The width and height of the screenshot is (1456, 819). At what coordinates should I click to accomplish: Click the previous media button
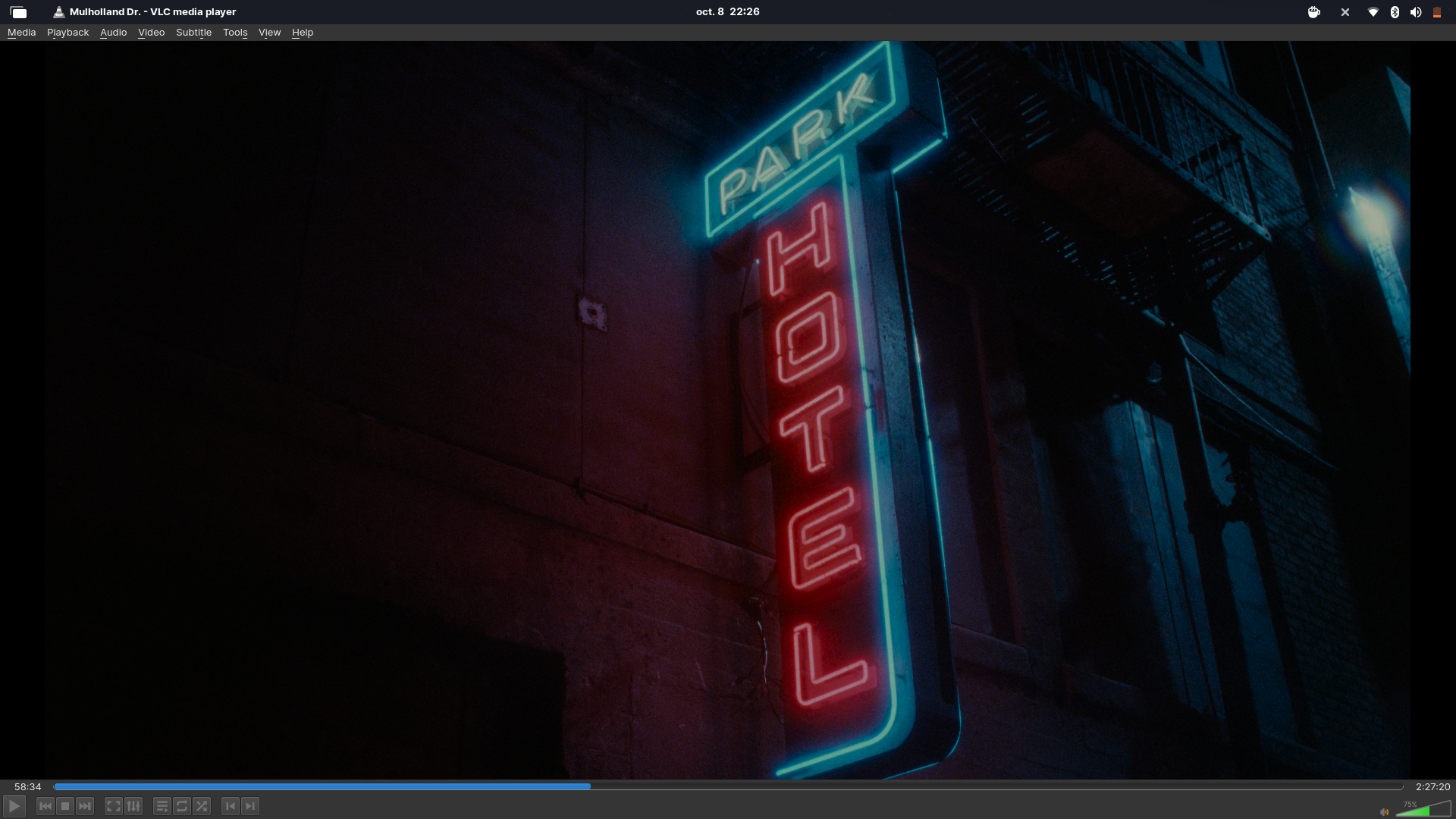(x=45, y=806)
